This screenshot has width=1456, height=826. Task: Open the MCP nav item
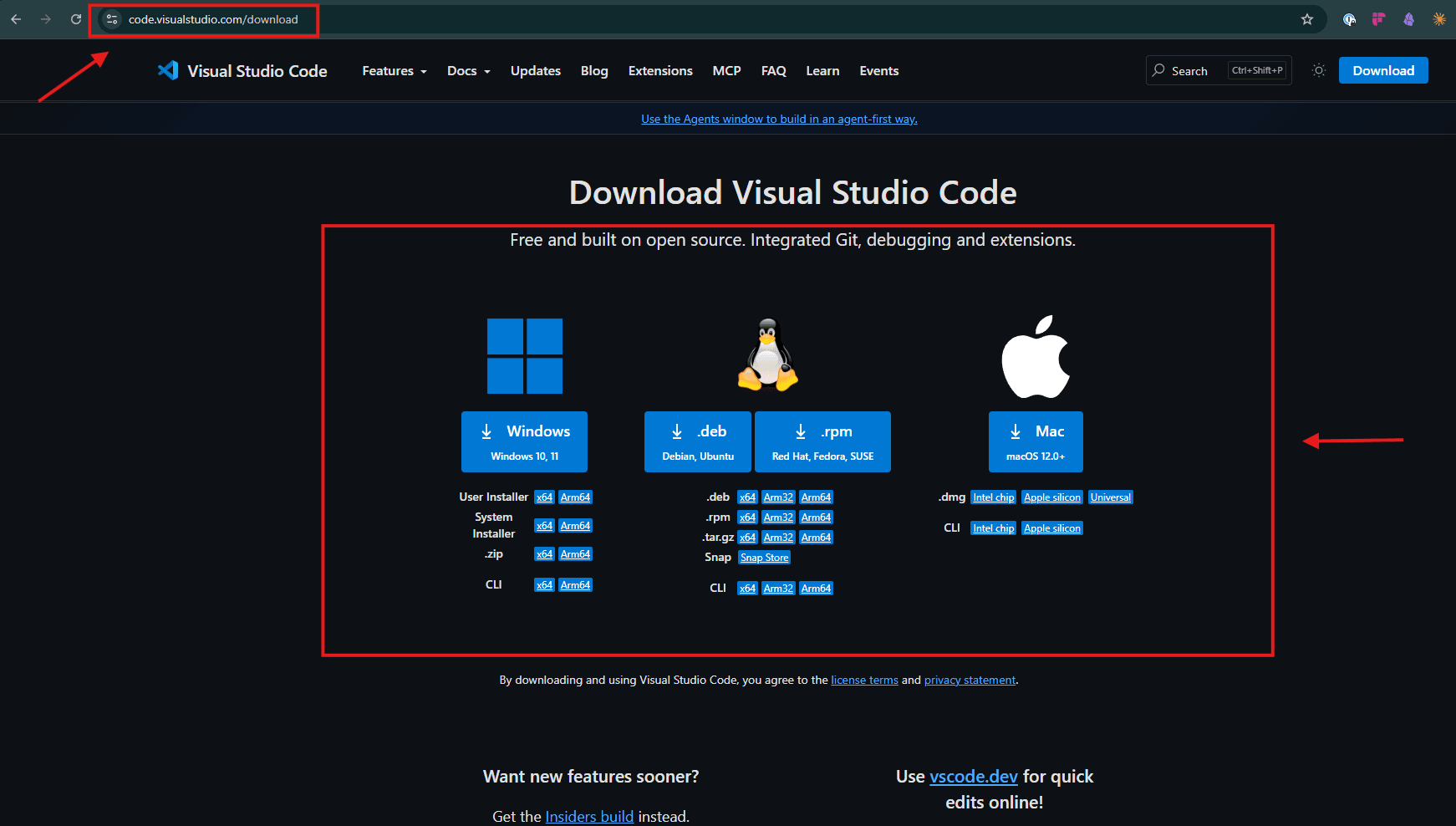[x=726, y=71]
